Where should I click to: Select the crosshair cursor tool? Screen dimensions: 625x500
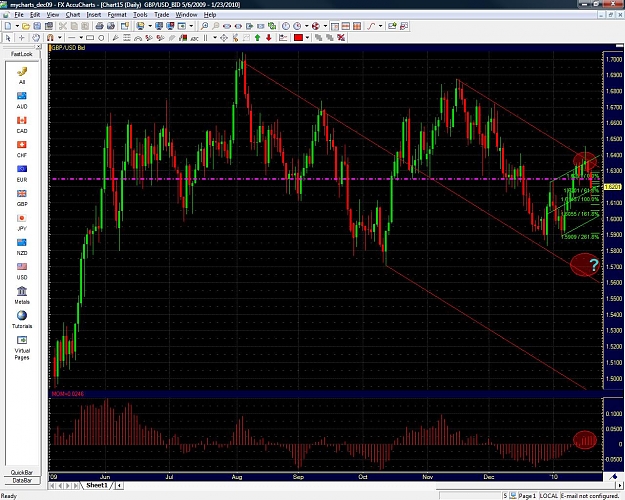[22, 38]
